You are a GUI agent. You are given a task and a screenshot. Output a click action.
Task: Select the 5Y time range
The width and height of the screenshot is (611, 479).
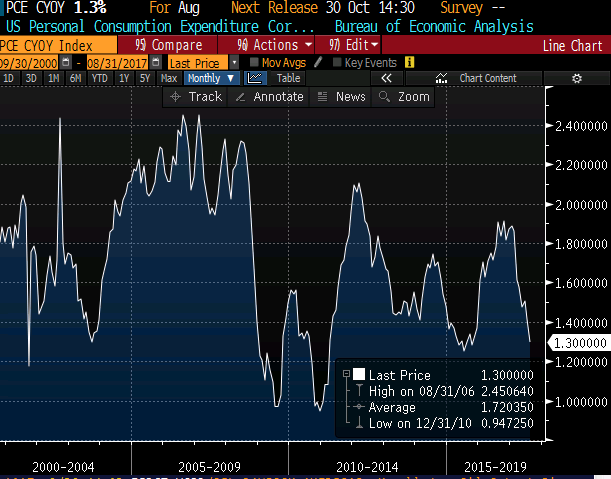145,78
